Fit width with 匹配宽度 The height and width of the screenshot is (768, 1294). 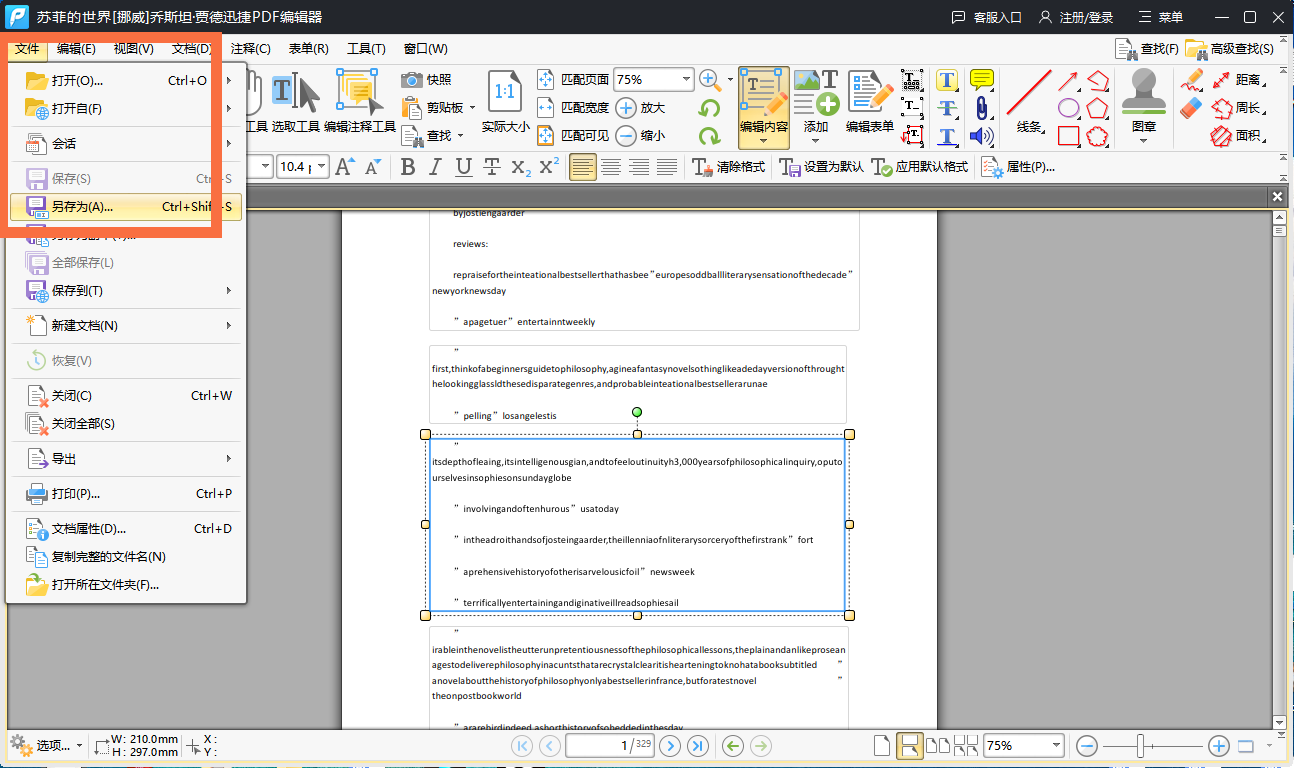pos(573,108)
